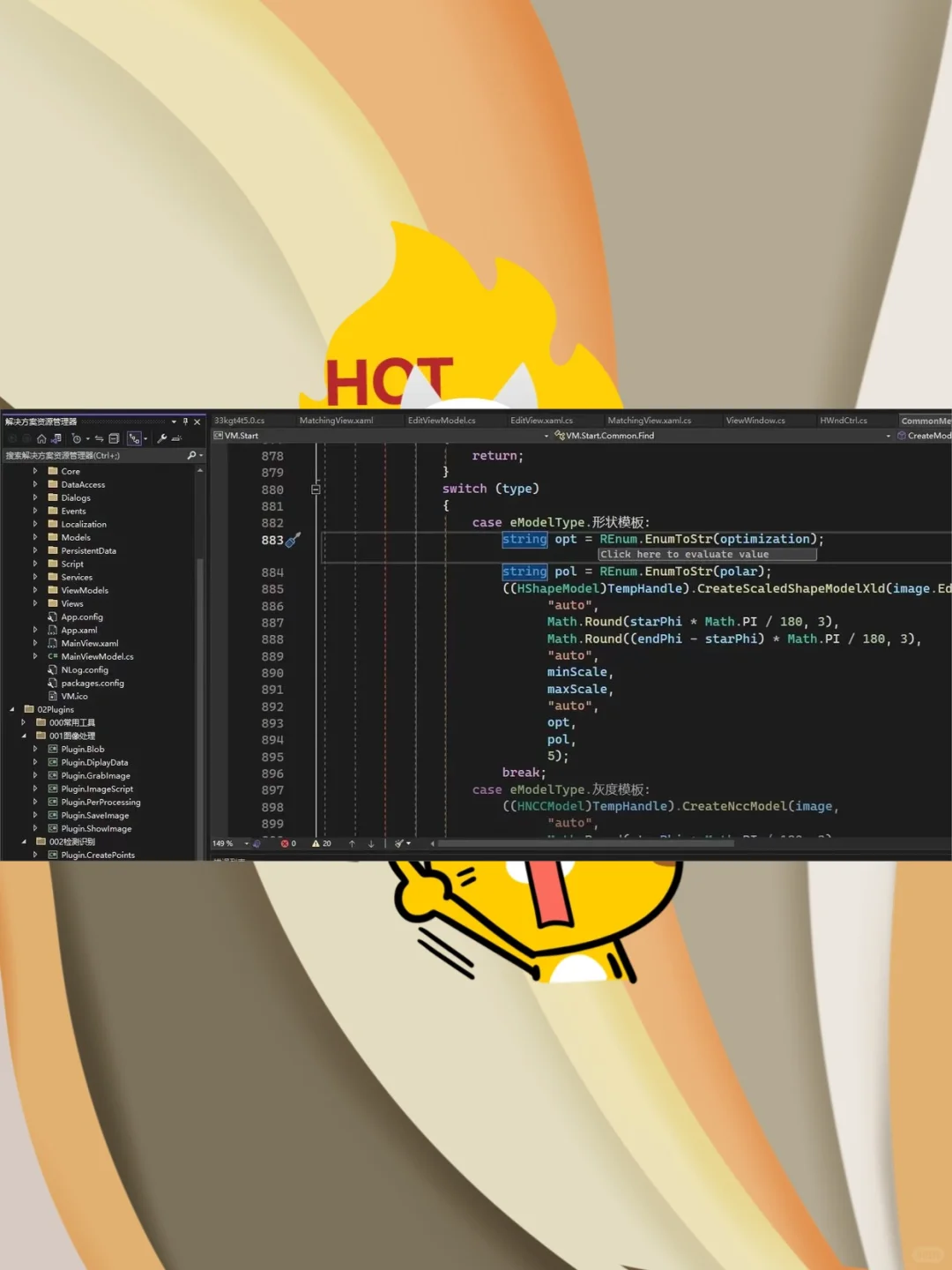Expand the Events folder arrow
Screen dimensions: 952x1270
click(x=35, y=511)
